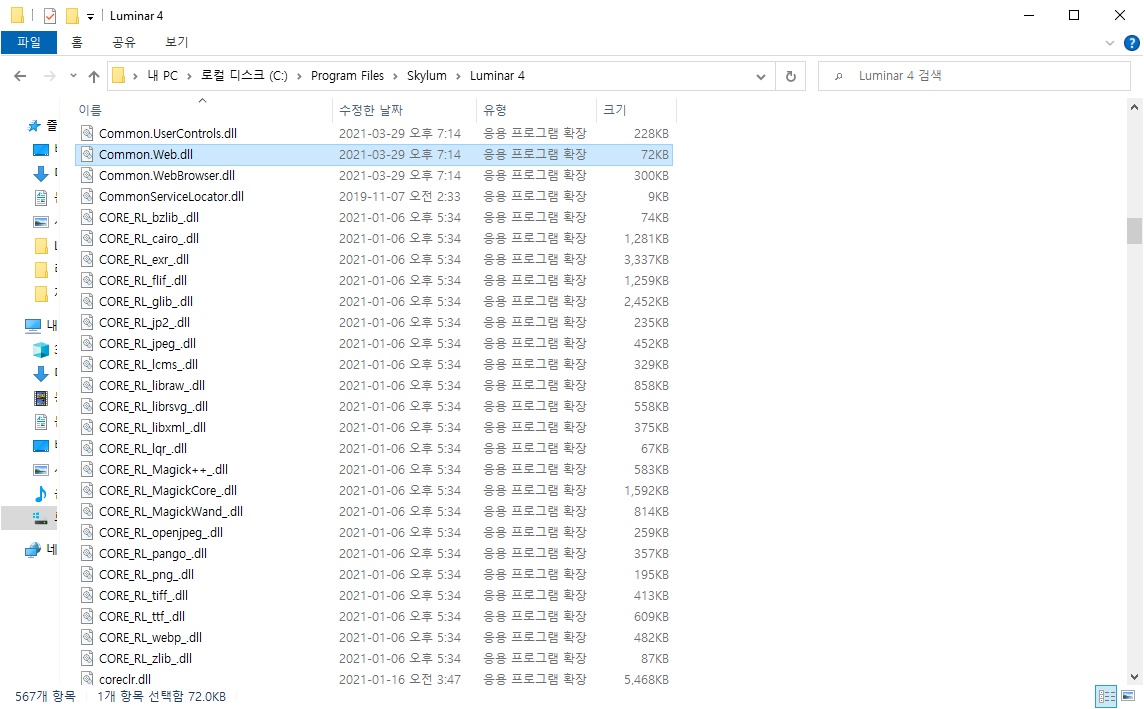This screenshot has height=709, width=1144.
Task: Click the icon of CORE_RL_pango_.dll
Action: tap(87, 554)
